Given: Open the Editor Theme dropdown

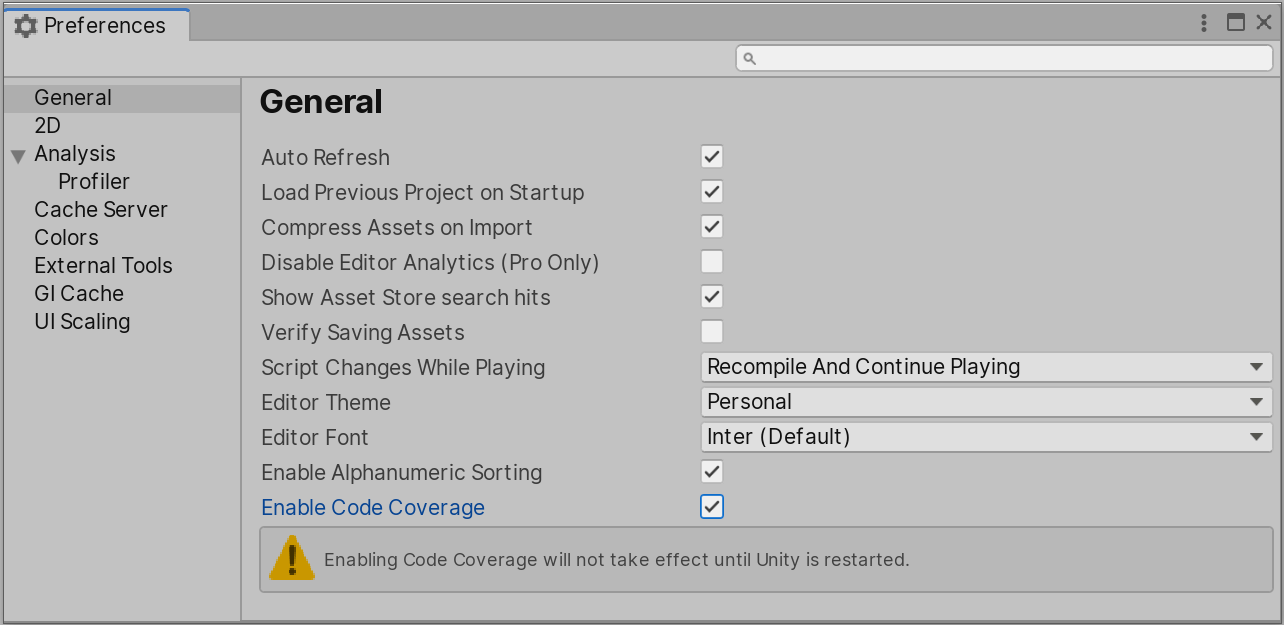Looking at the screenshot, I should (x=986, y=402).
